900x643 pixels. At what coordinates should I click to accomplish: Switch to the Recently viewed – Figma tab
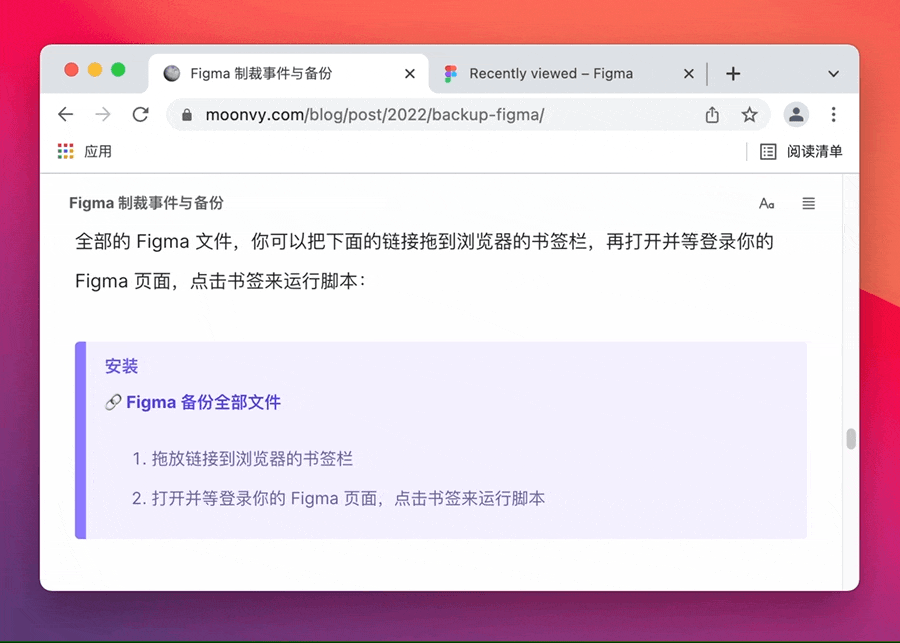click(567, 73)
